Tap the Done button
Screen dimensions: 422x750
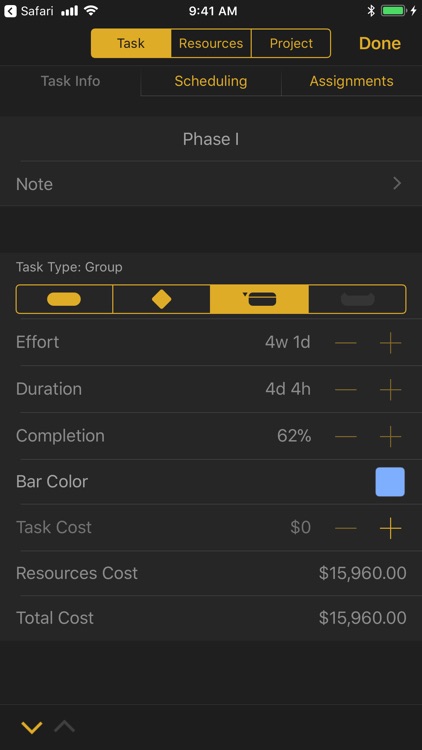tap(380, 43)
